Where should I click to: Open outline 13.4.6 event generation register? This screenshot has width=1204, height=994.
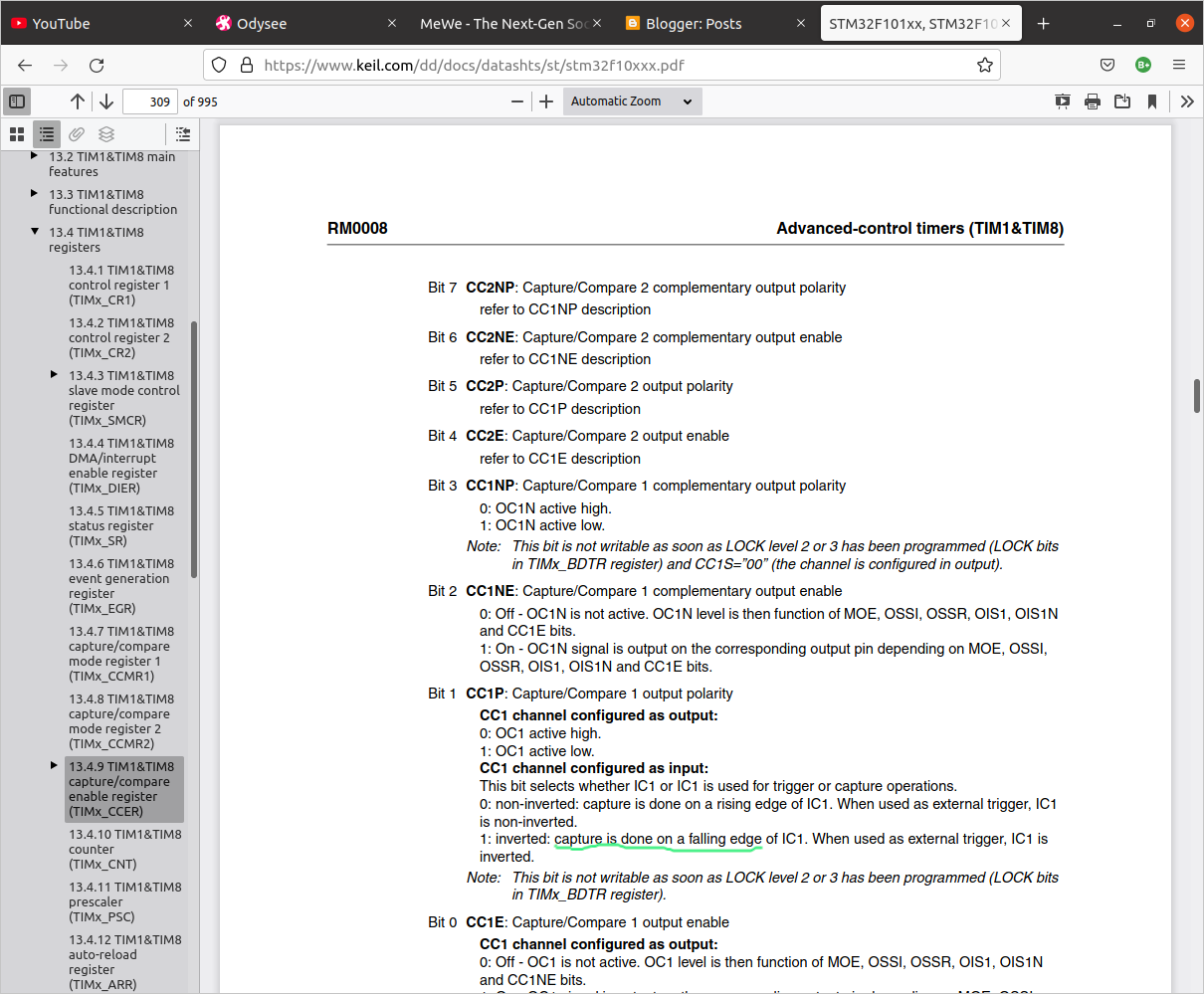(121, 586)
